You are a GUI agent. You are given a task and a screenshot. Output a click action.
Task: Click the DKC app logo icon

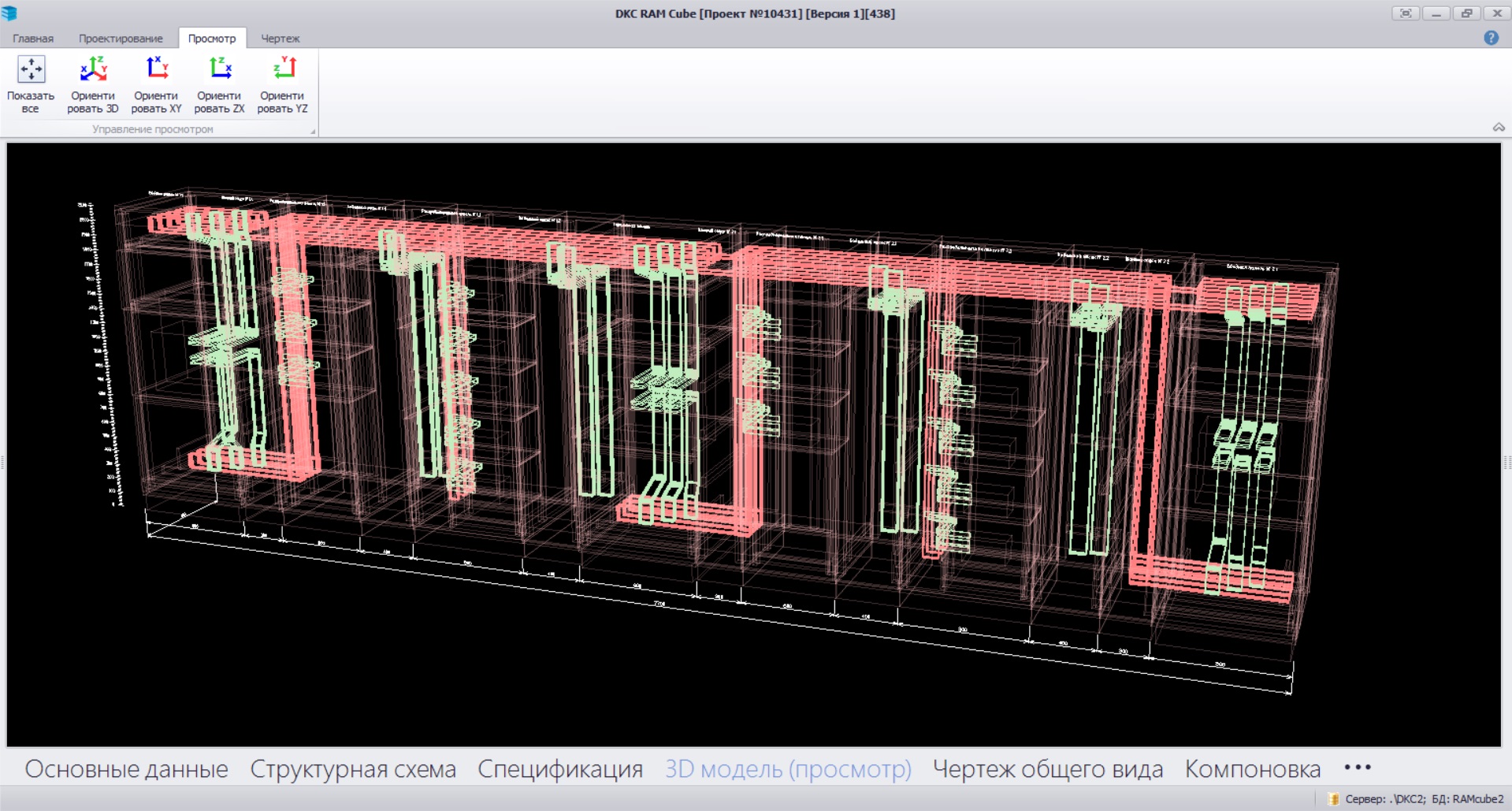(x=9, y=13)
